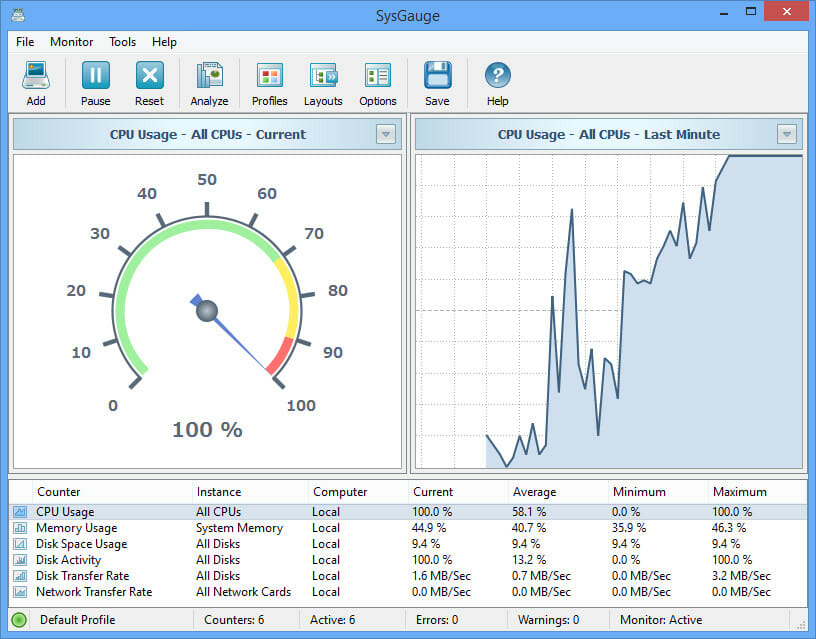The width and height of the screenshot is (816, 639).
Task: Click the window resize grip in status bar
Action: point(801,624)
